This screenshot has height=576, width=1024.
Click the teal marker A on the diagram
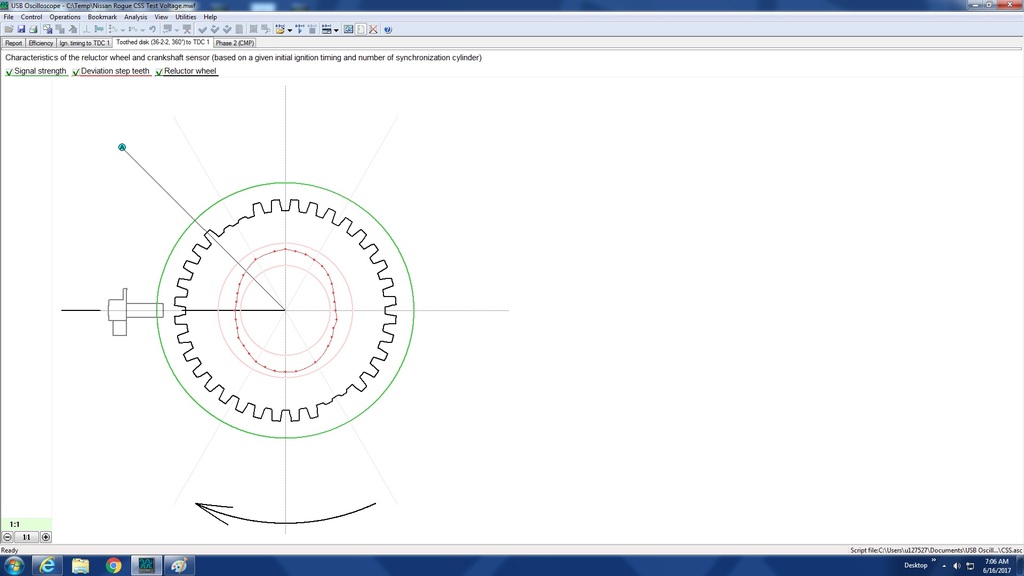pyautogui.click(x=122, y=147)
